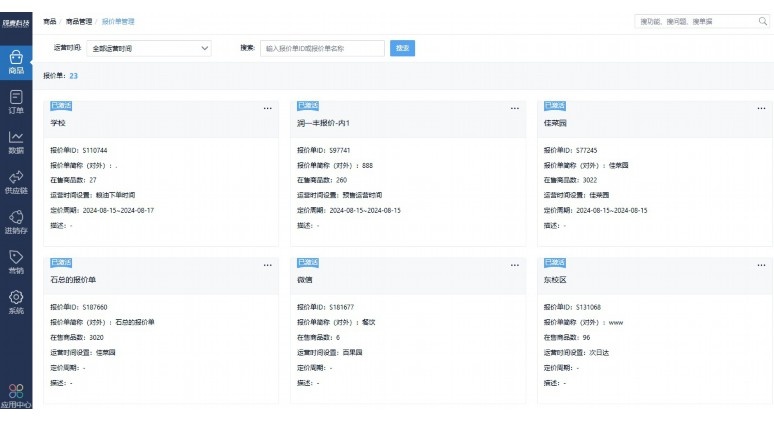Viewport: 774px width, 421px height.
Task: Click the 已激活 tag on 学校 card
Action: pyautogui.click(x=61, y=106)
